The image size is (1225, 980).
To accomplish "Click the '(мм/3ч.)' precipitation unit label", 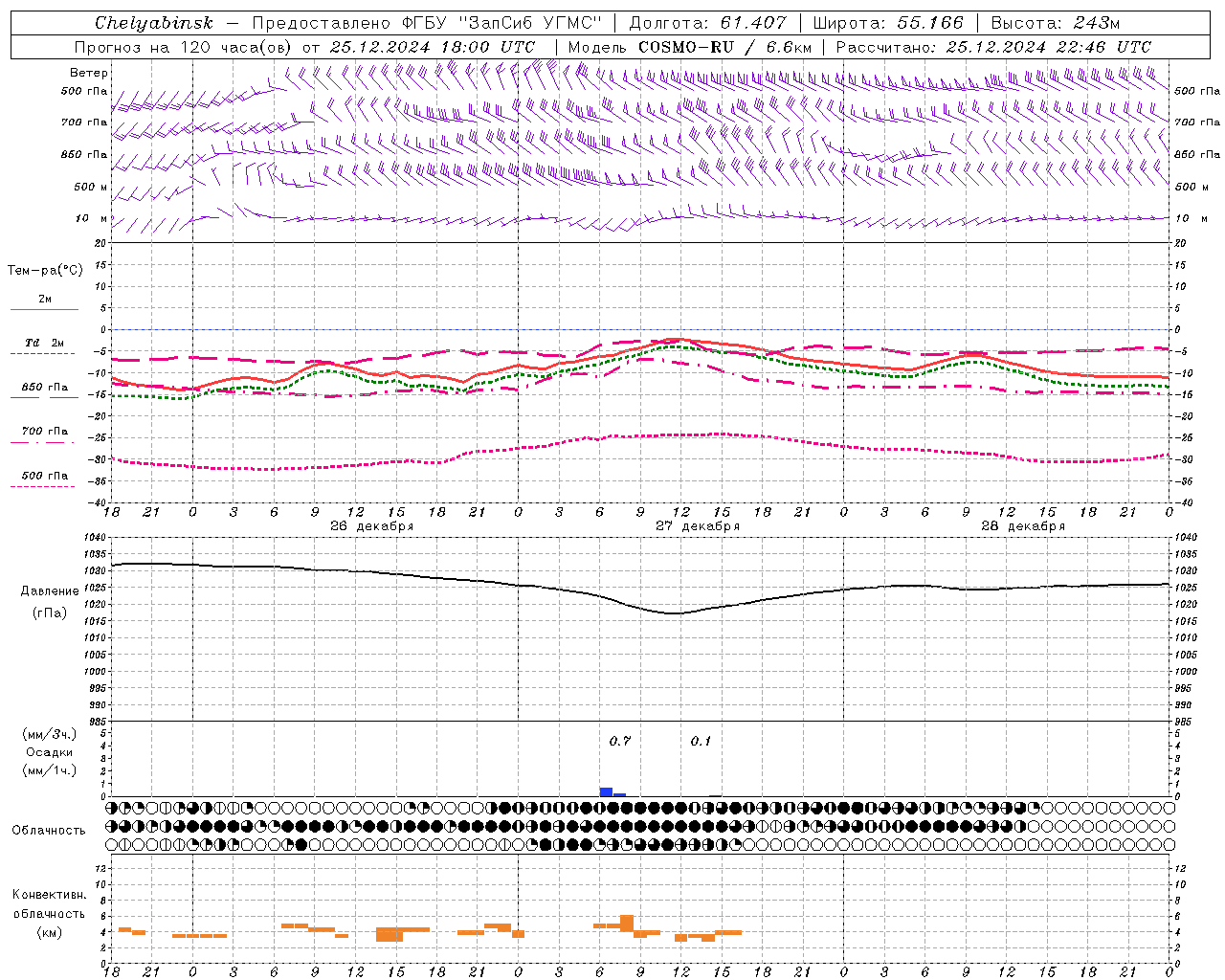I will tap(51, 734).
